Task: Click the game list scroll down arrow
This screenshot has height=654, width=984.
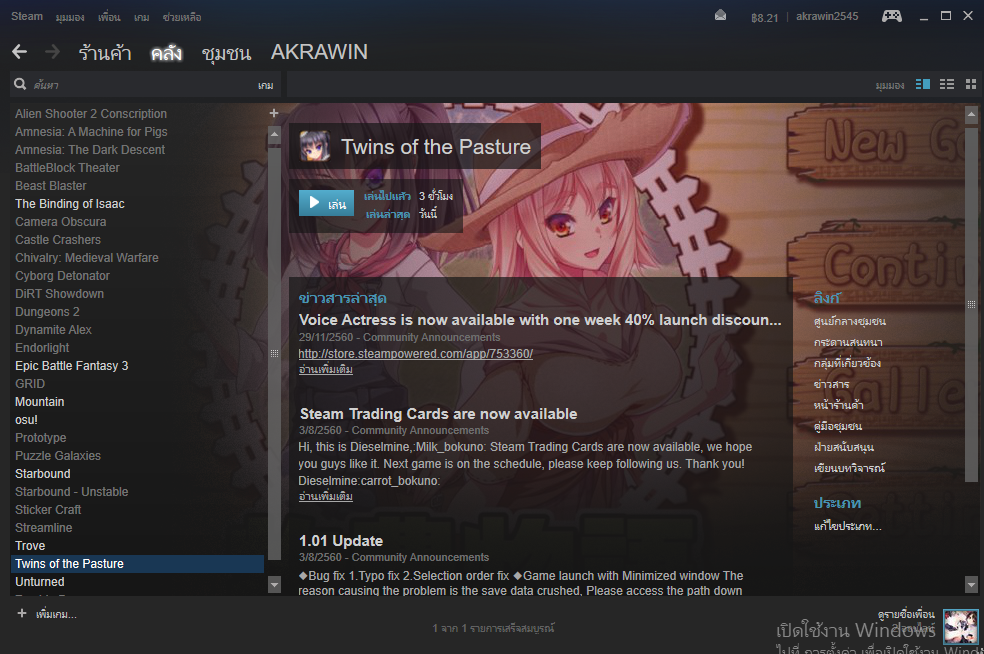Action: point(274,584)
